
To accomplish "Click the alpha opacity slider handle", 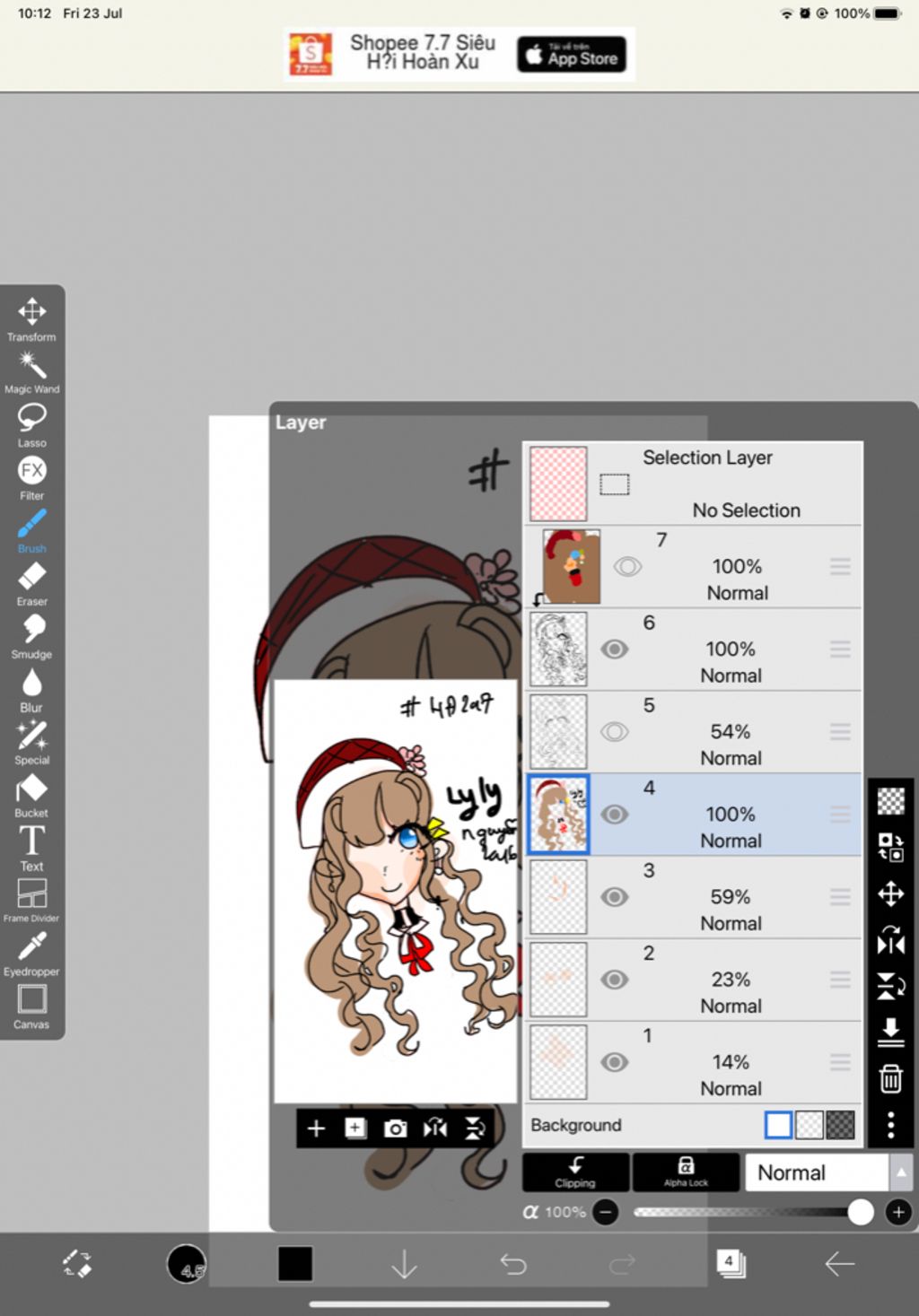I will [860, 1212].
